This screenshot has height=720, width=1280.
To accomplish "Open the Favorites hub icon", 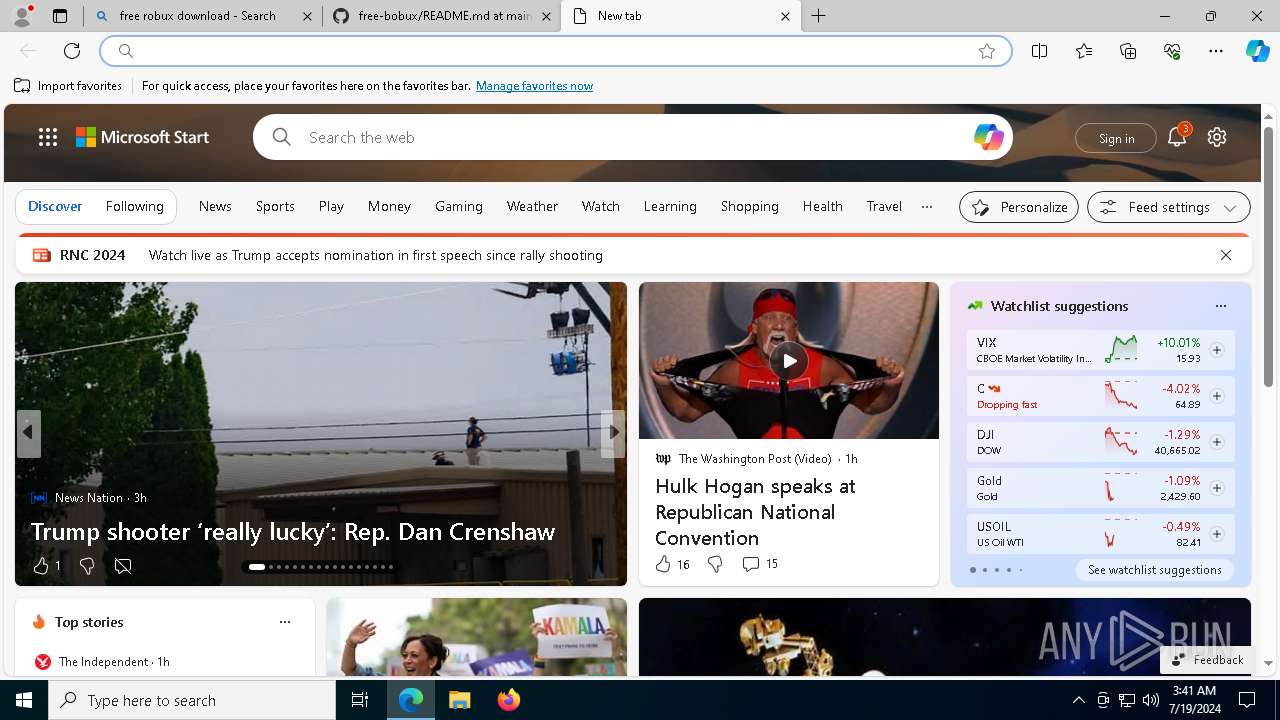I will [x=1084, y=51].
